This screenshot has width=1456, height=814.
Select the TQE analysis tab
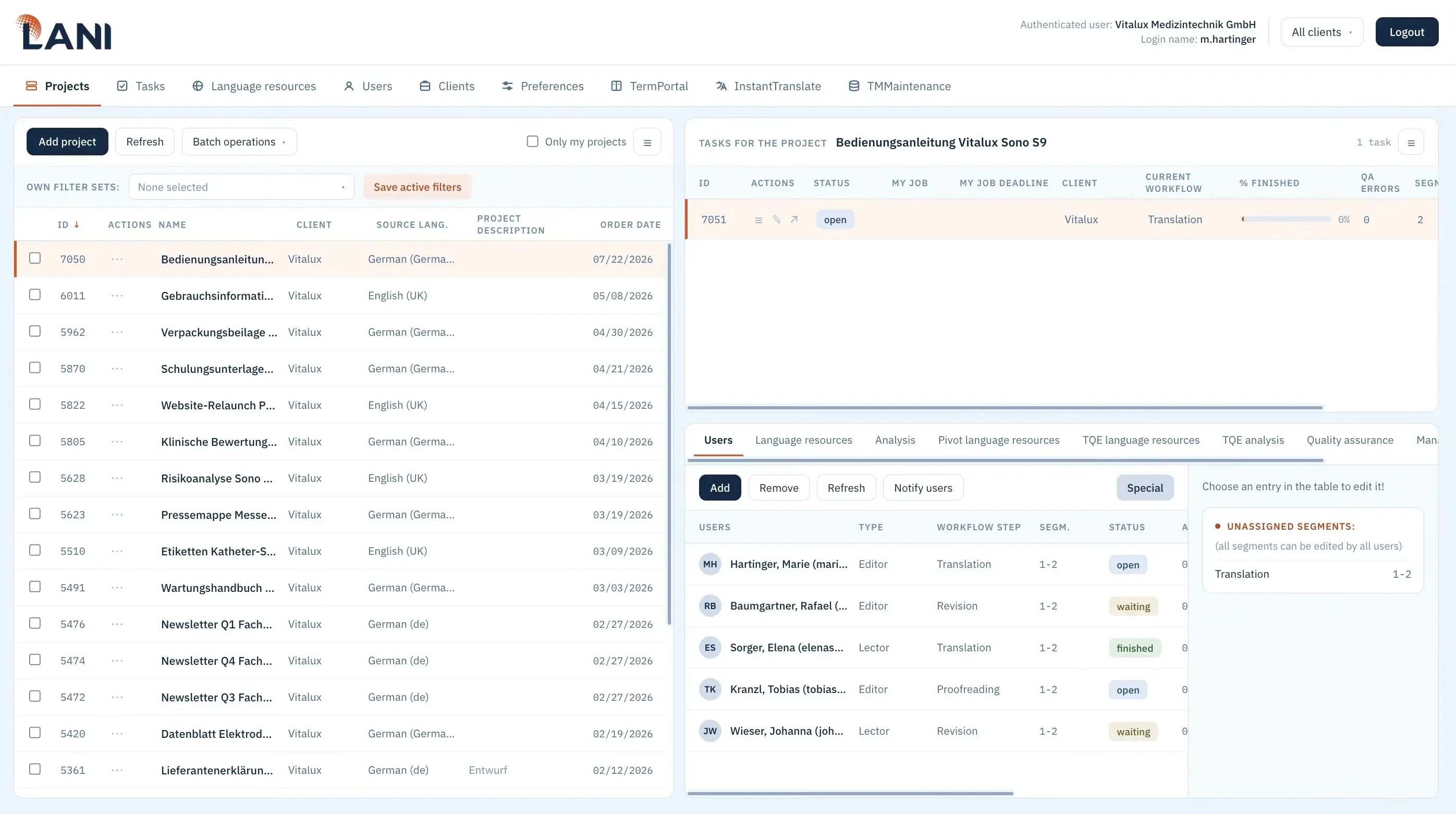point(1253,440)
